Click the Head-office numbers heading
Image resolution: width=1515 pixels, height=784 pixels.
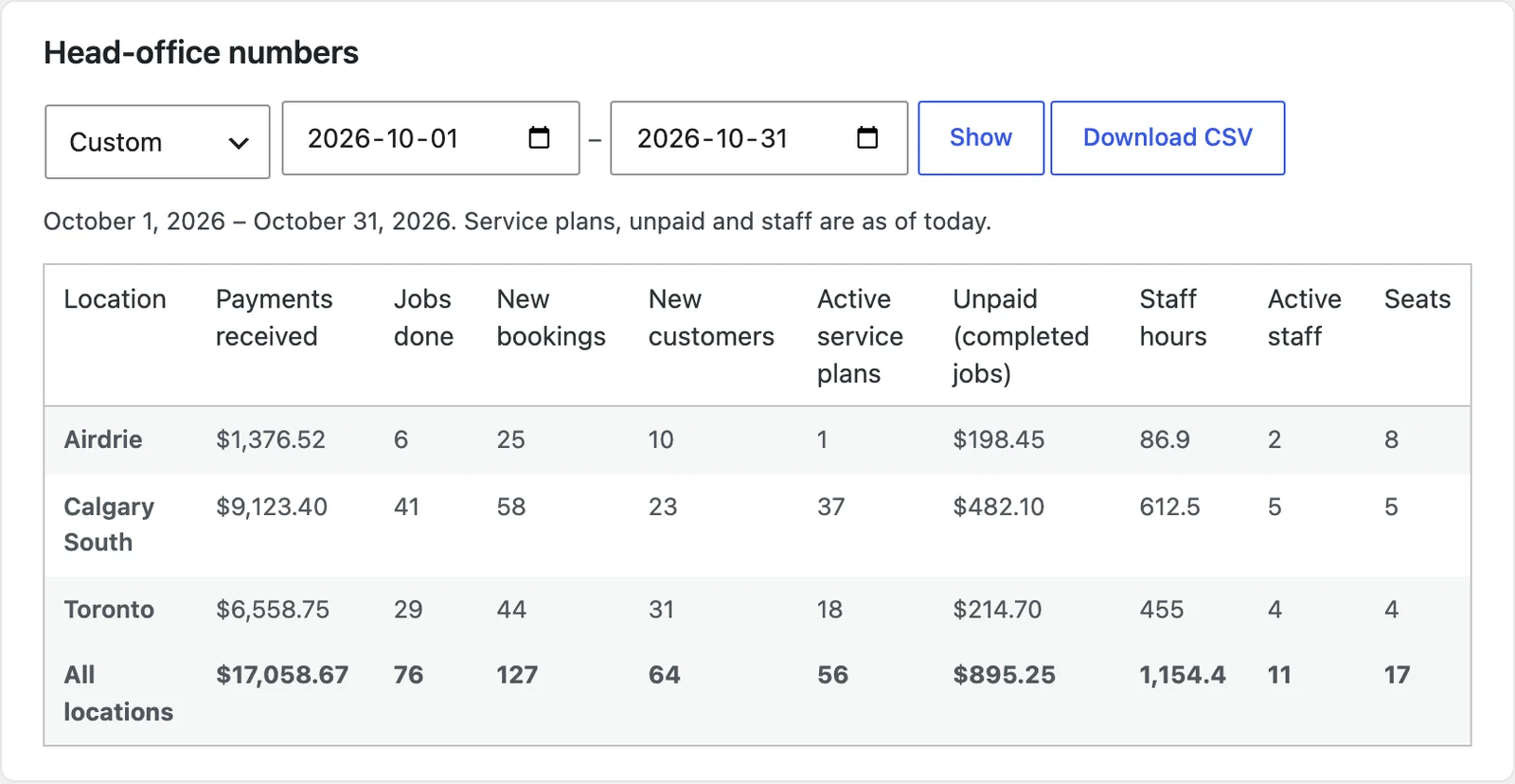[x=201, y=53]
